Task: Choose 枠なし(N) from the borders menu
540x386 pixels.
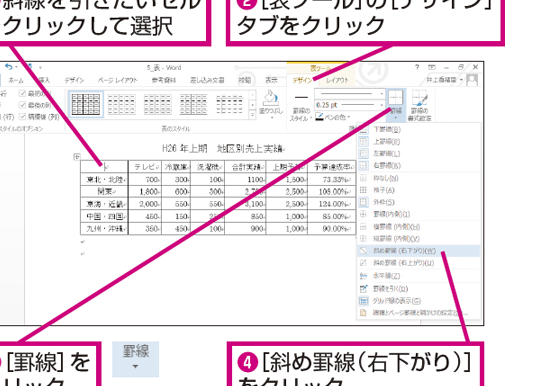Action: pos(419,178)
